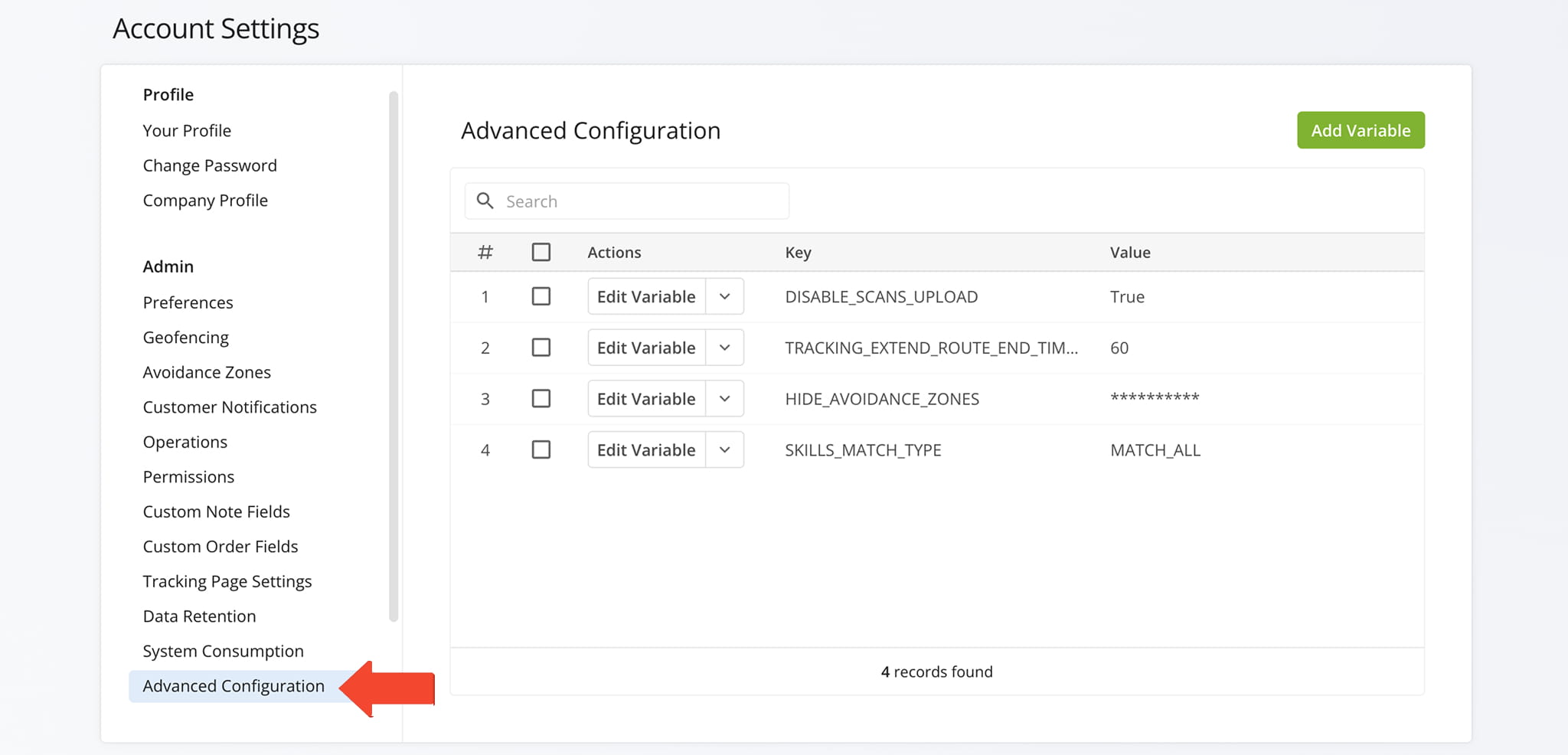Screen dimensions: 1568x755
Task: Select Advanced Configuration in sidebar
Action: click(234, 686)
